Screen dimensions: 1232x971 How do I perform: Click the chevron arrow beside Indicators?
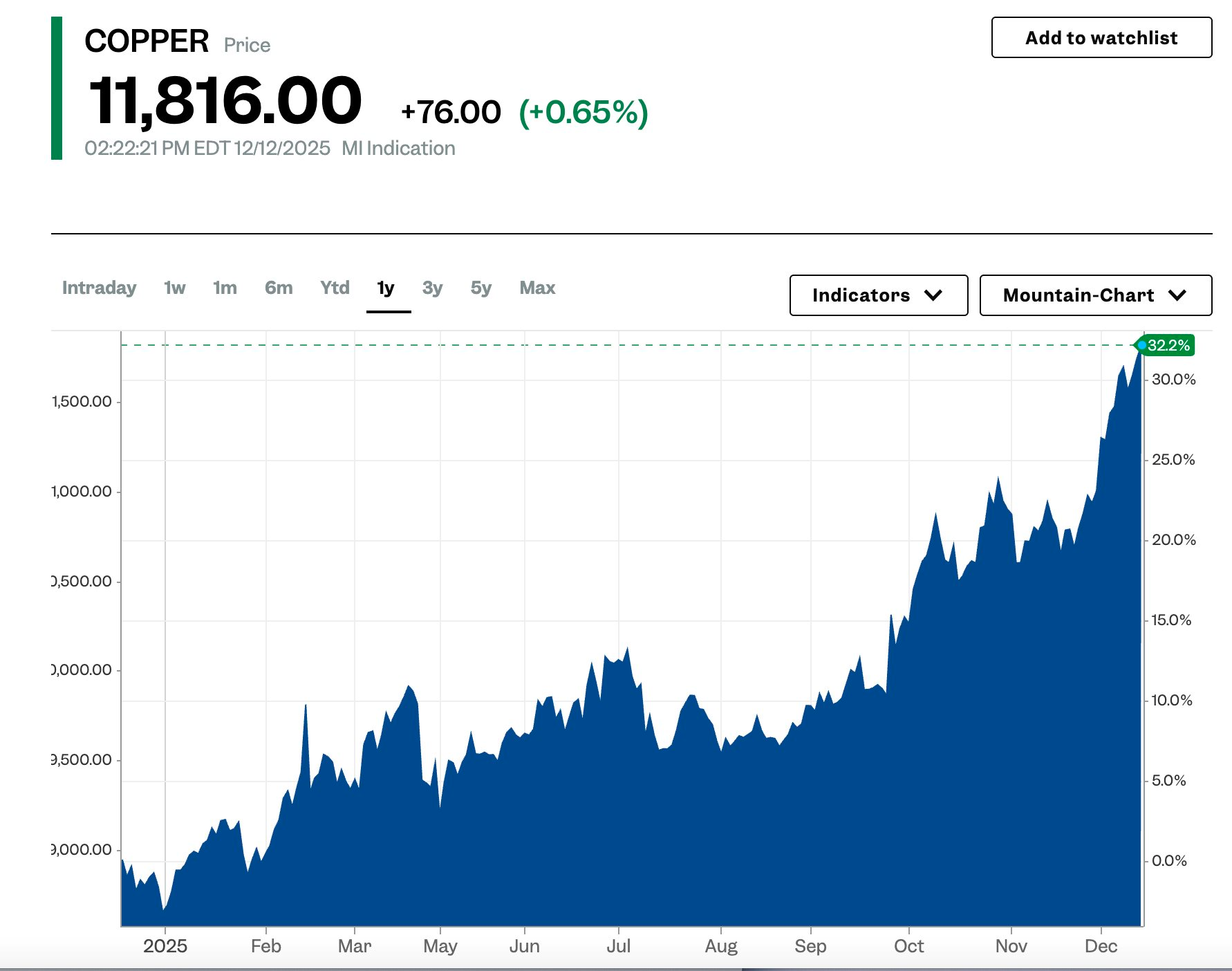pos(933,295)
